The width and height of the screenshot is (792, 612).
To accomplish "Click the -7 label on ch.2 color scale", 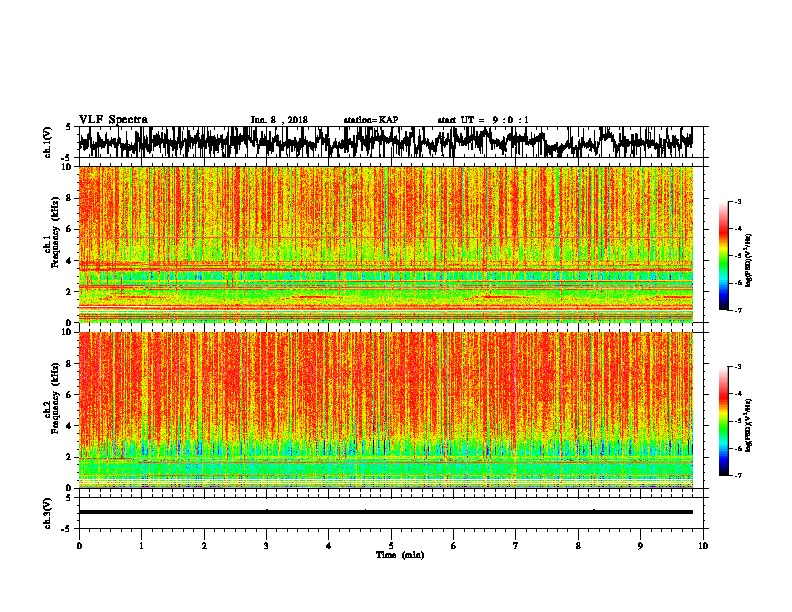I will point(737,476).
